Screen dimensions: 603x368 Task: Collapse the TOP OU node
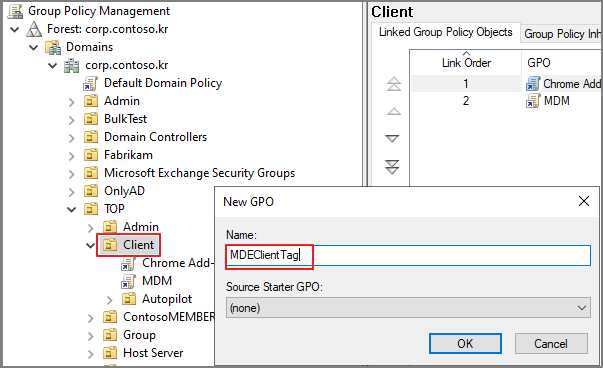click(72, 210)
